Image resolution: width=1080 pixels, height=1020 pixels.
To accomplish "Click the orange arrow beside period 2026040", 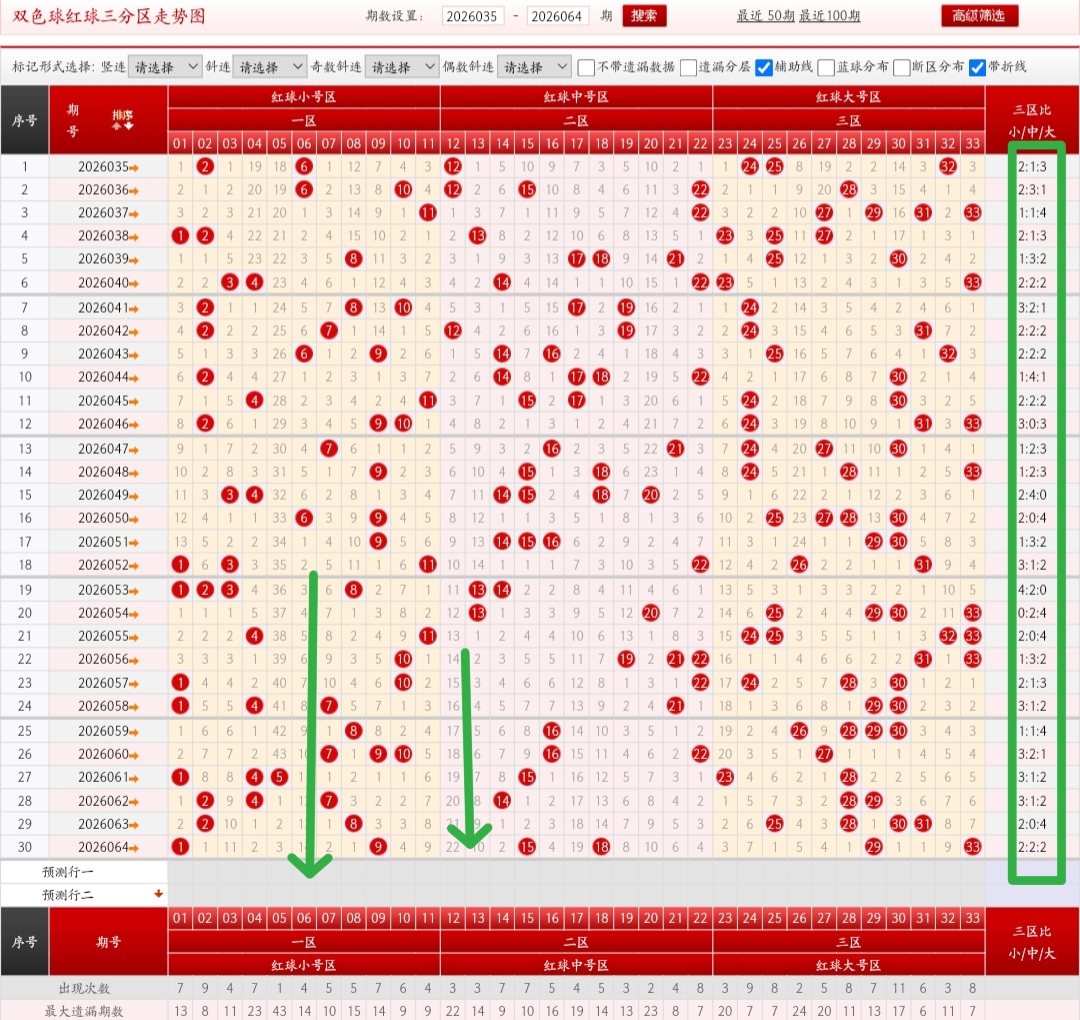I will pos(134,284).
